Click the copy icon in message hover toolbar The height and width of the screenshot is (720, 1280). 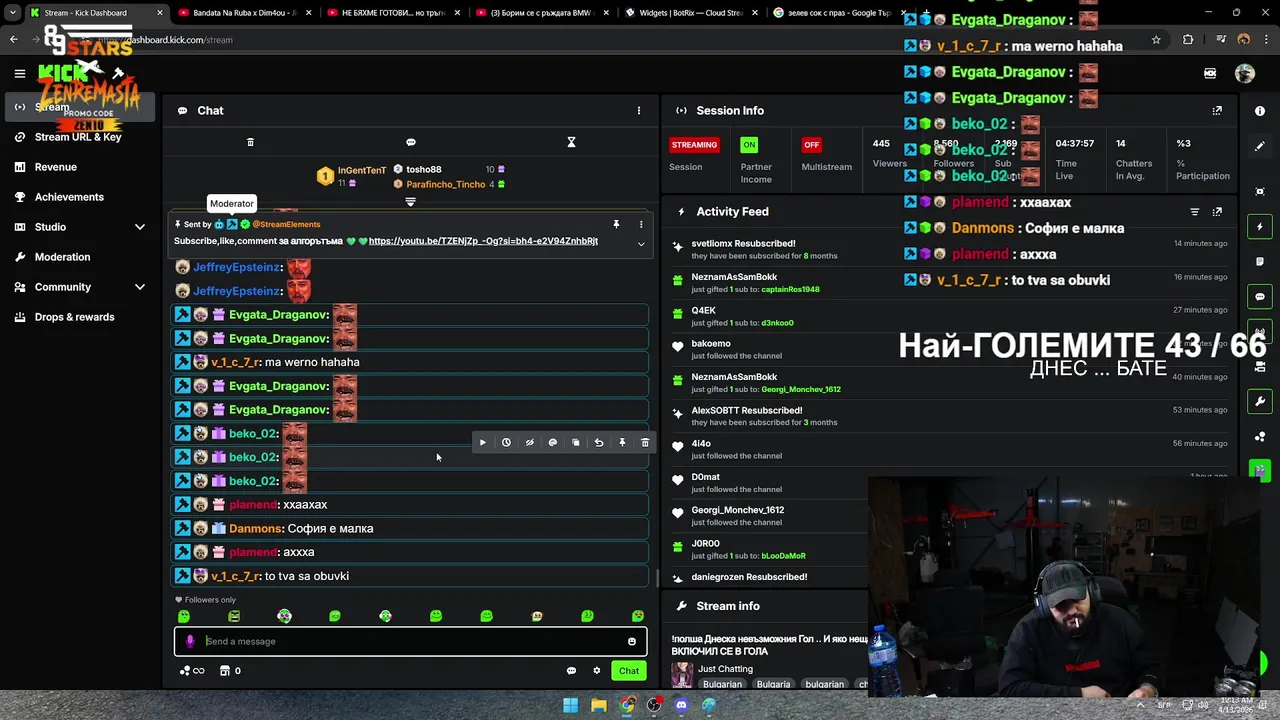tap(576, 442)
